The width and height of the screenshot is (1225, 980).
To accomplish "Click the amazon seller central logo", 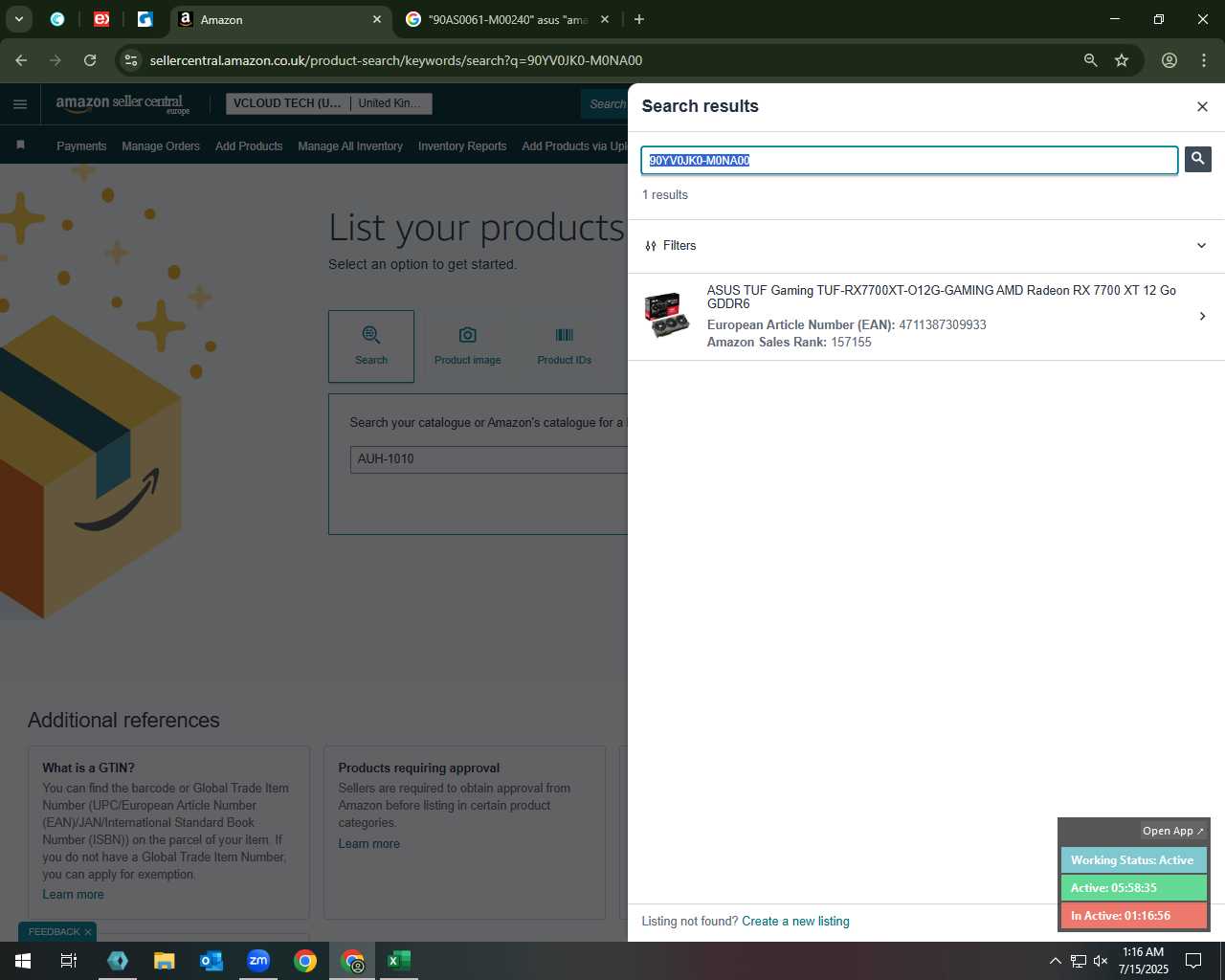I will coord(122,103).
